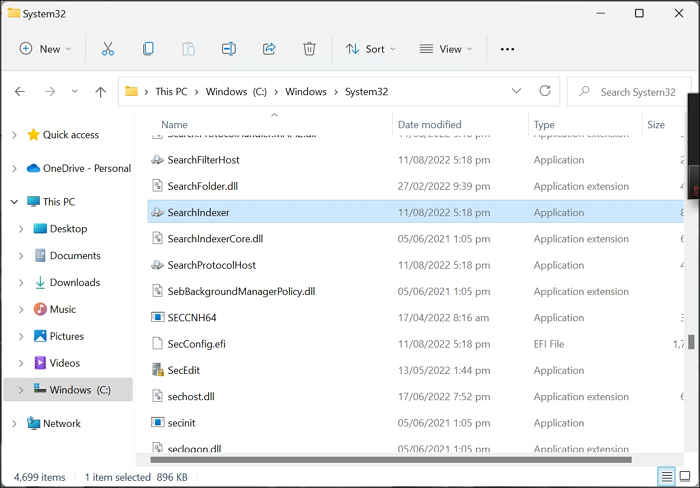Click the 4,699 items status text
The image size is (700, 488).
(39, 477)
